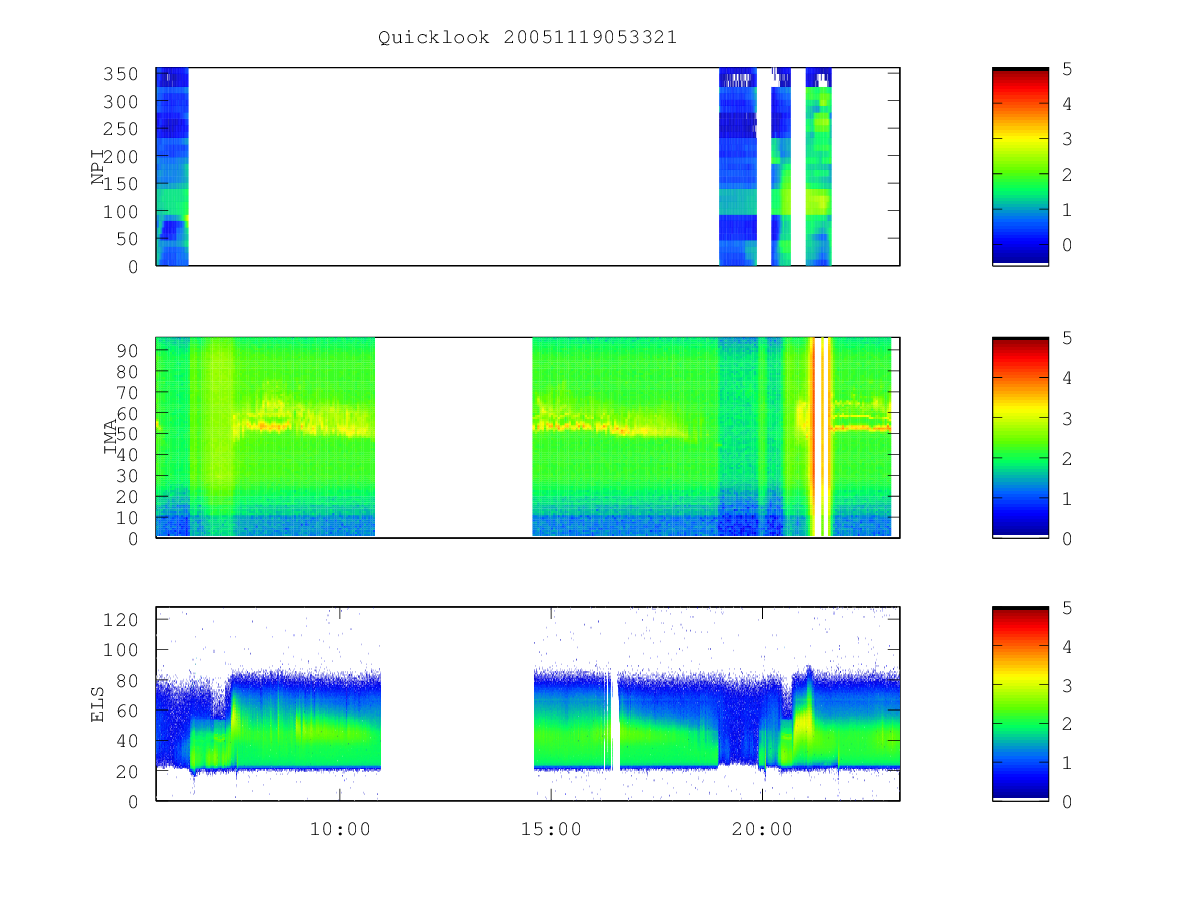Select the IMA y-axis label
The image size is (1200, 900).
[x=111, y=437]
